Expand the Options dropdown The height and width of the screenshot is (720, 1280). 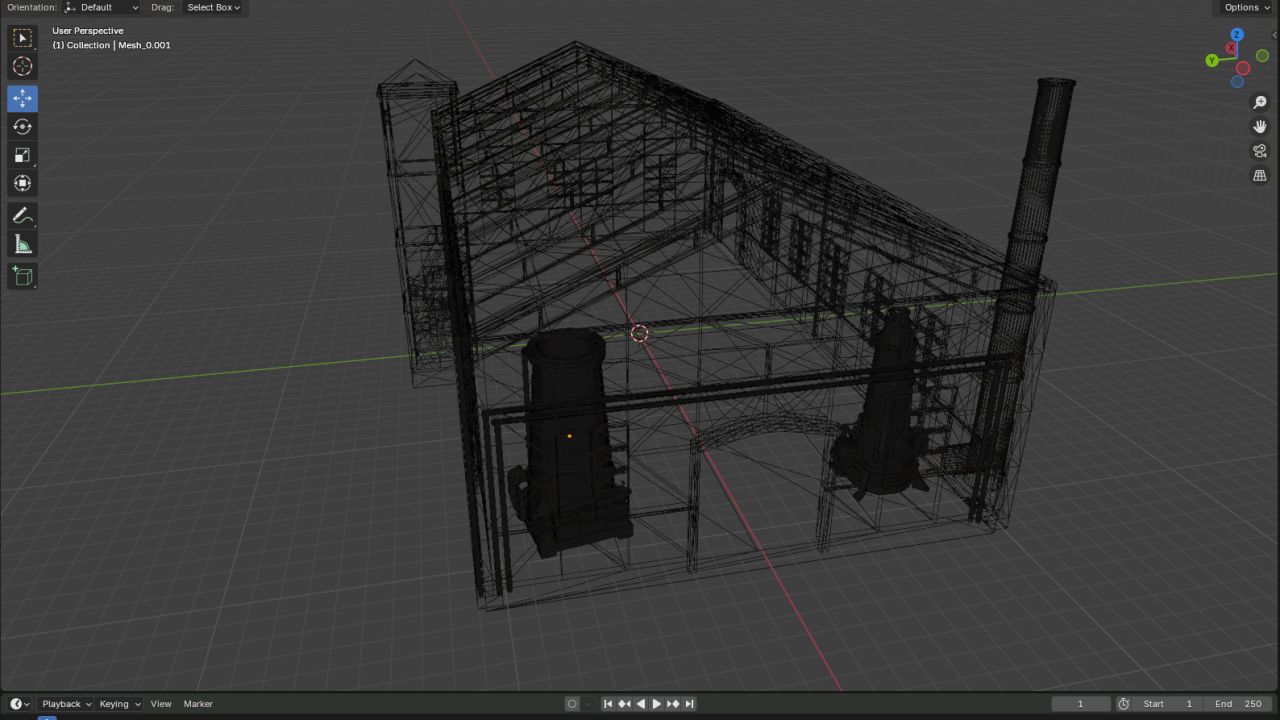point(1246,7)
